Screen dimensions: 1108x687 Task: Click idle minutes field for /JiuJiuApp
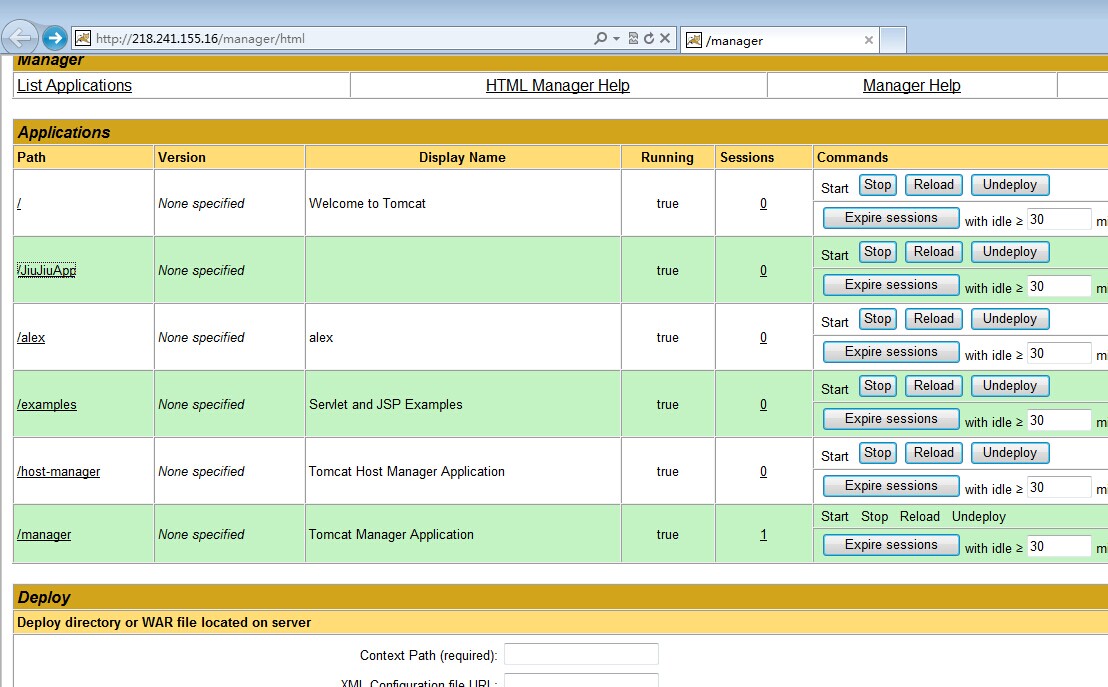[1059, 286]
